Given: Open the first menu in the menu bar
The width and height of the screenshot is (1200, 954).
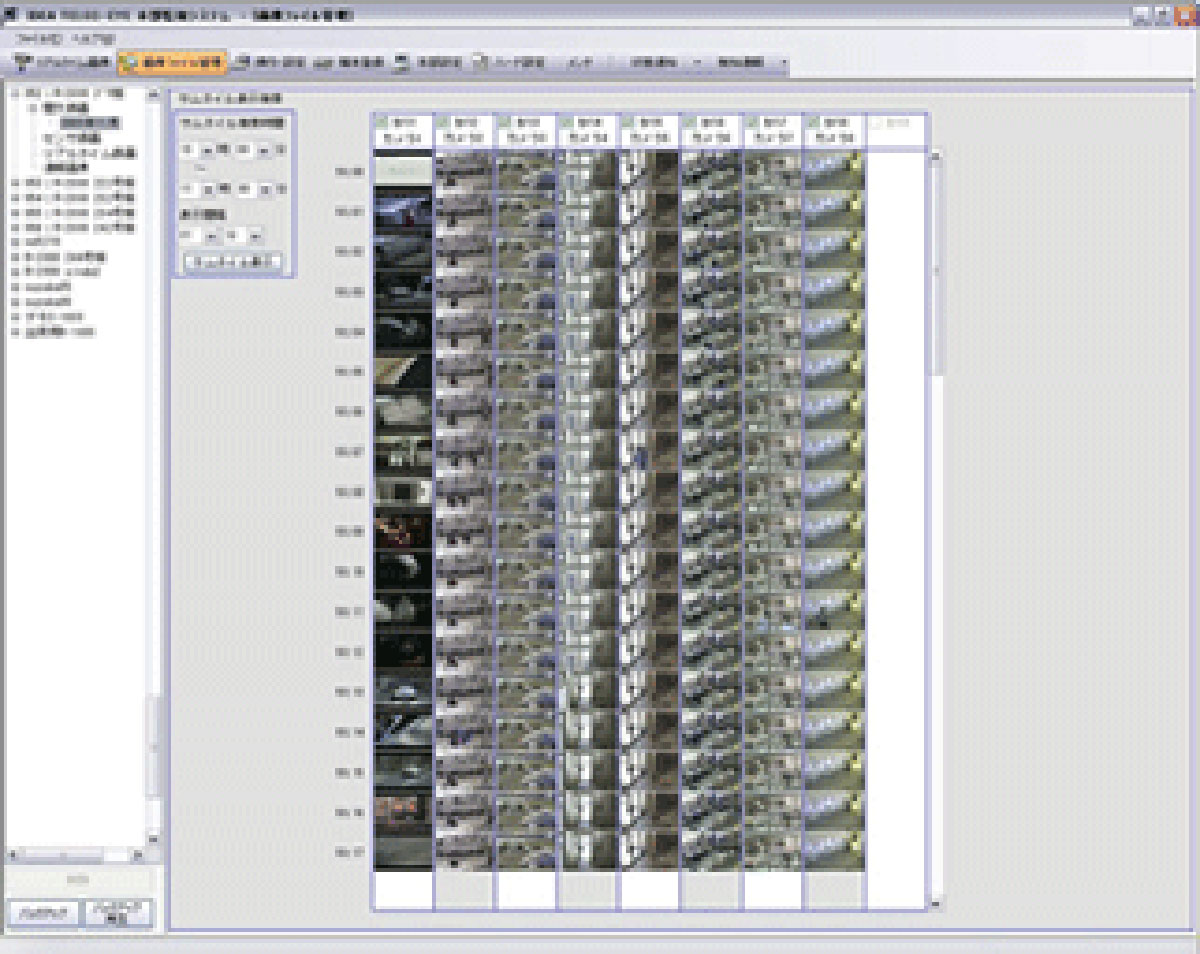Looking at the screenshot, I should [39, 37].
